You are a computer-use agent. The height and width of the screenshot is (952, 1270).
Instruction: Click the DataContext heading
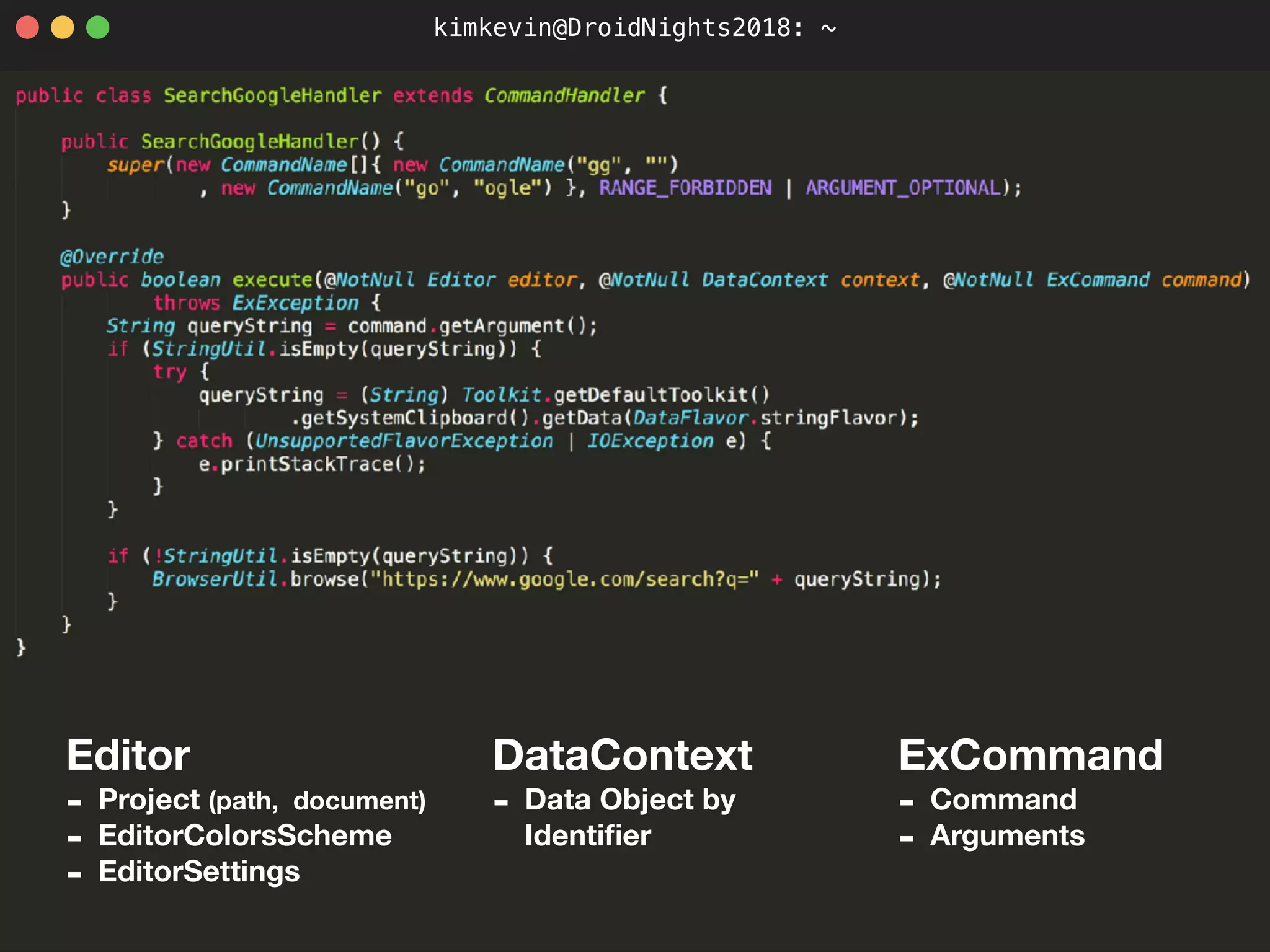[623, 756]
